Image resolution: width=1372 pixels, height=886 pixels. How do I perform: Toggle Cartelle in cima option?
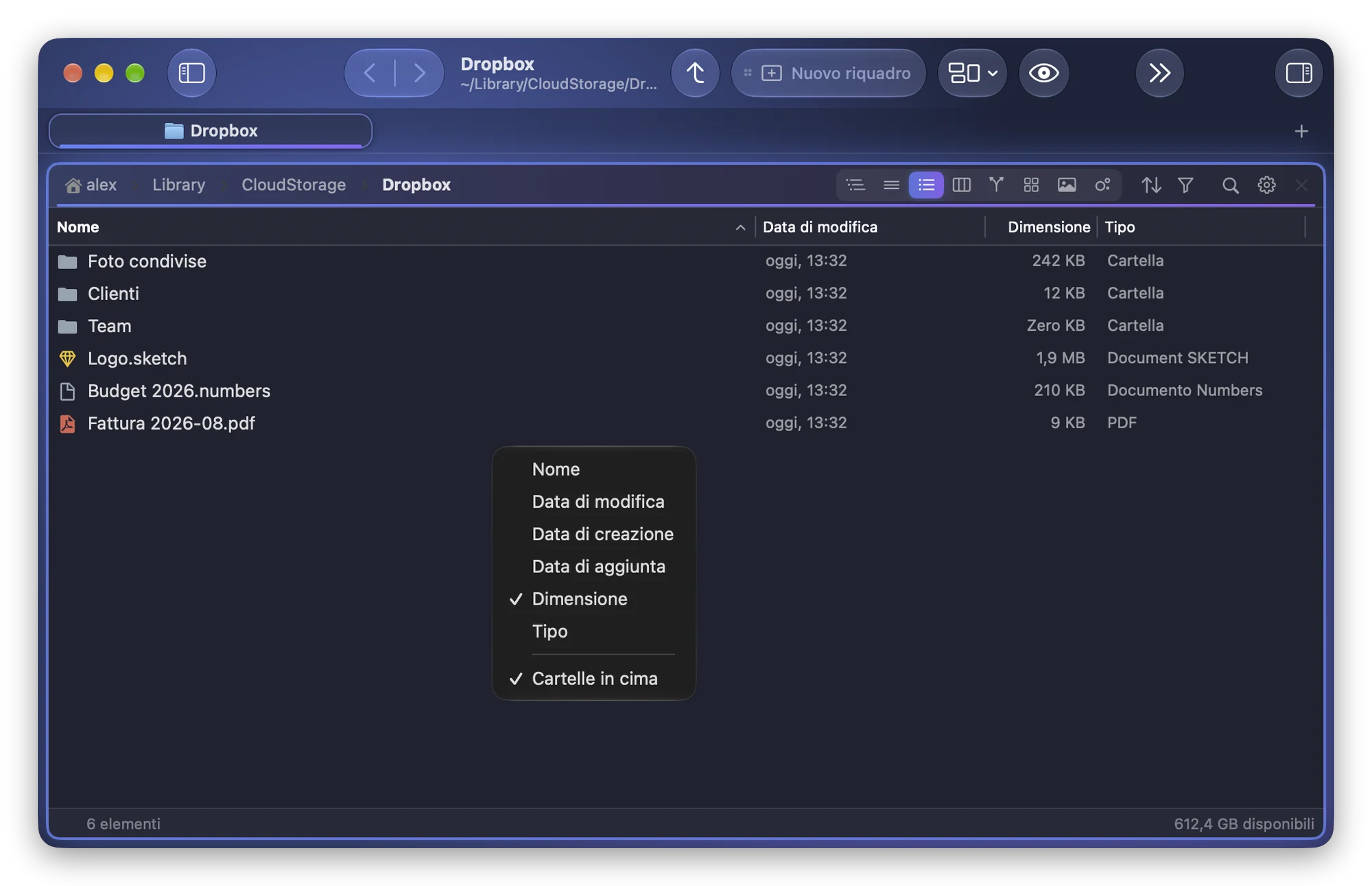pos(594,679)
